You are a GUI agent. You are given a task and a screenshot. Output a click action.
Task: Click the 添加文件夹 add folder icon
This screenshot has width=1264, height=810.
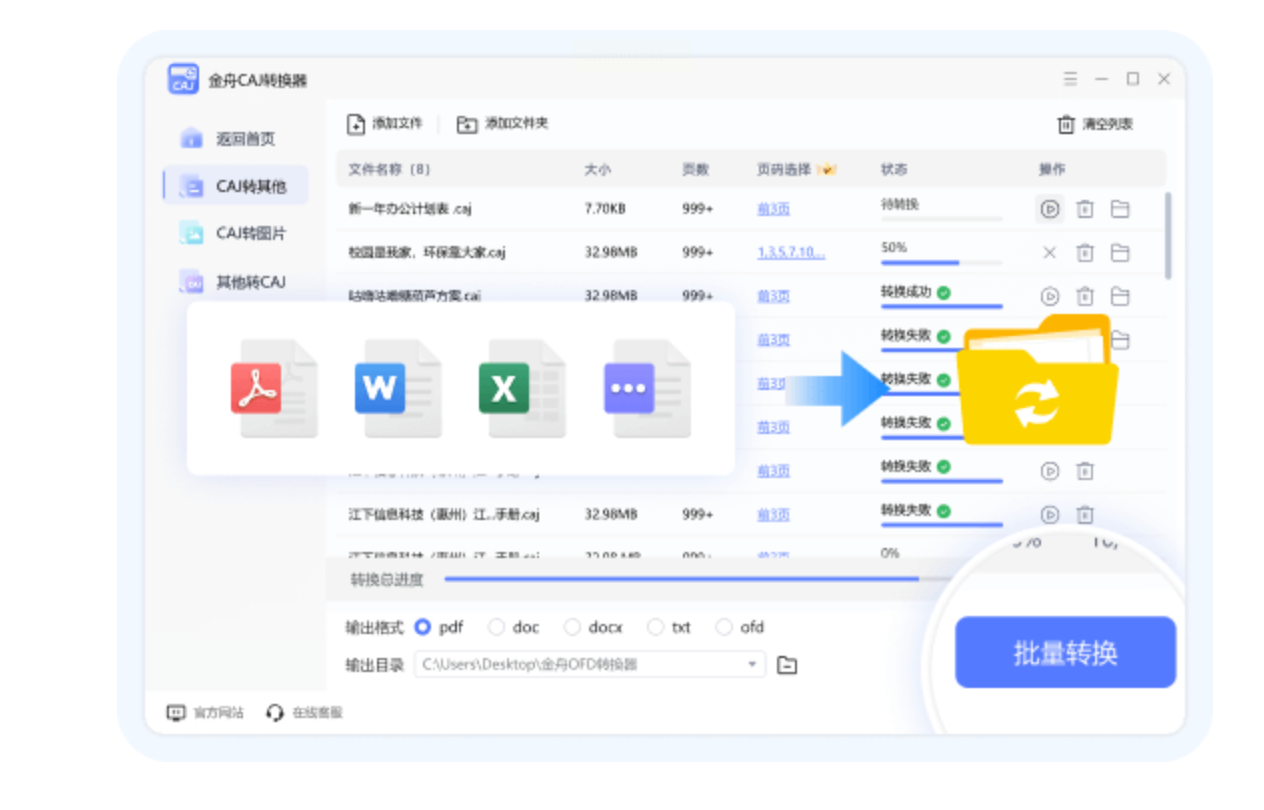pyautogui.click(x=467, y=124)
